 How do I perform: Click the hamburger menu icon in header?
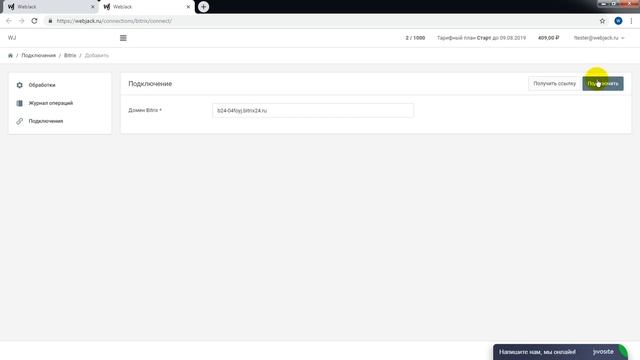point(123,38)
